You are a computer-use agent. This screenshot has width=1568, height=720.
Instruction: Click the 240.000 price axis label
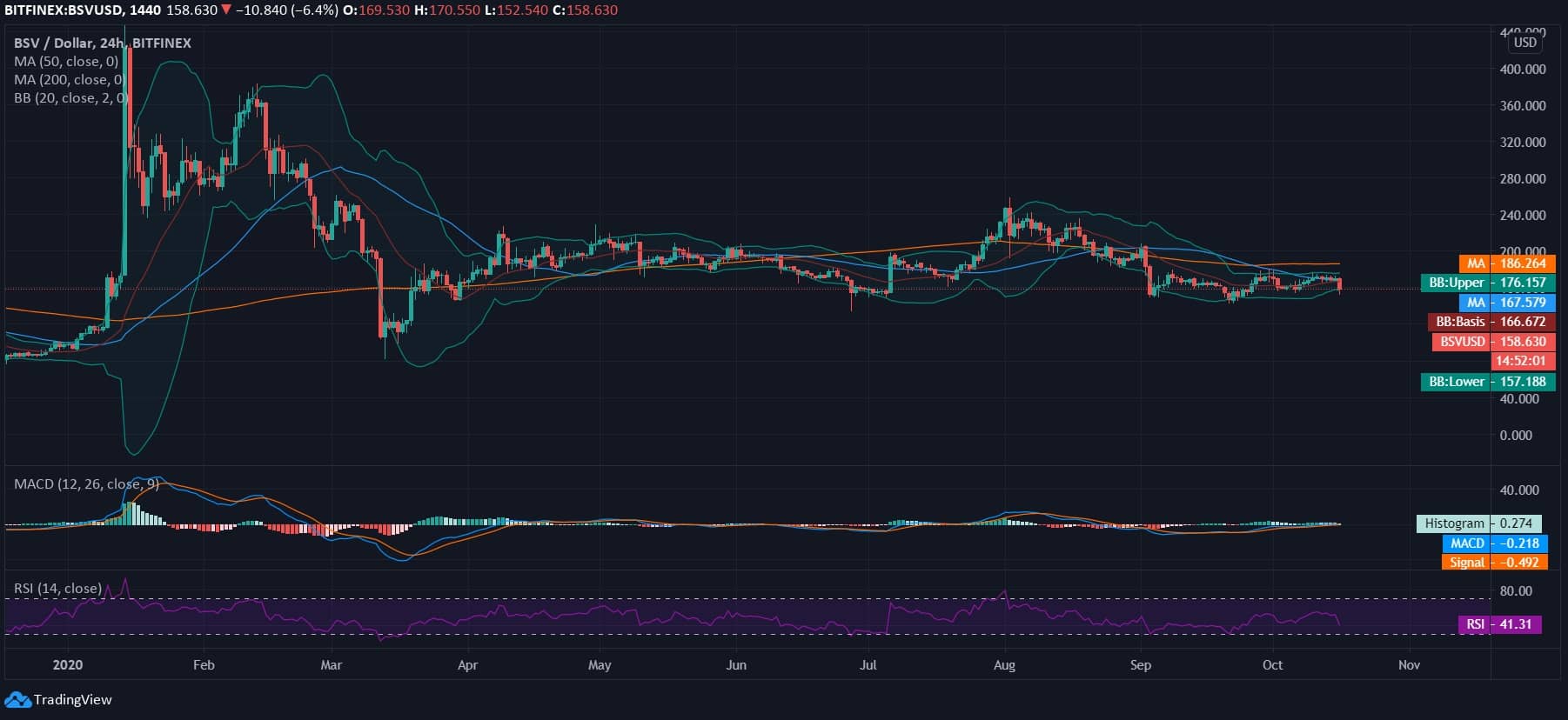pos(1523,216)
